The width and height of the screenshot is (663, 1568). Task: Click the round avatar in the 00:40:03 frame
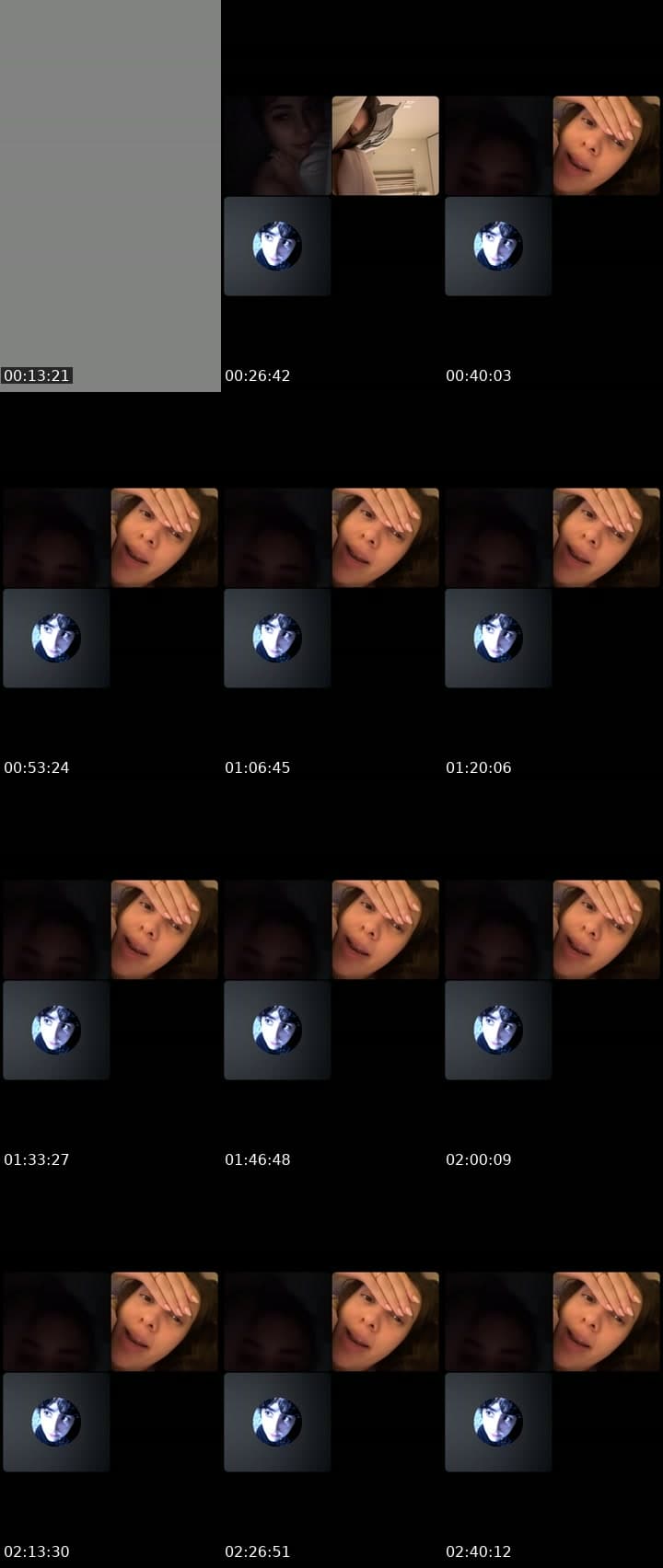[x=498, y=246]
